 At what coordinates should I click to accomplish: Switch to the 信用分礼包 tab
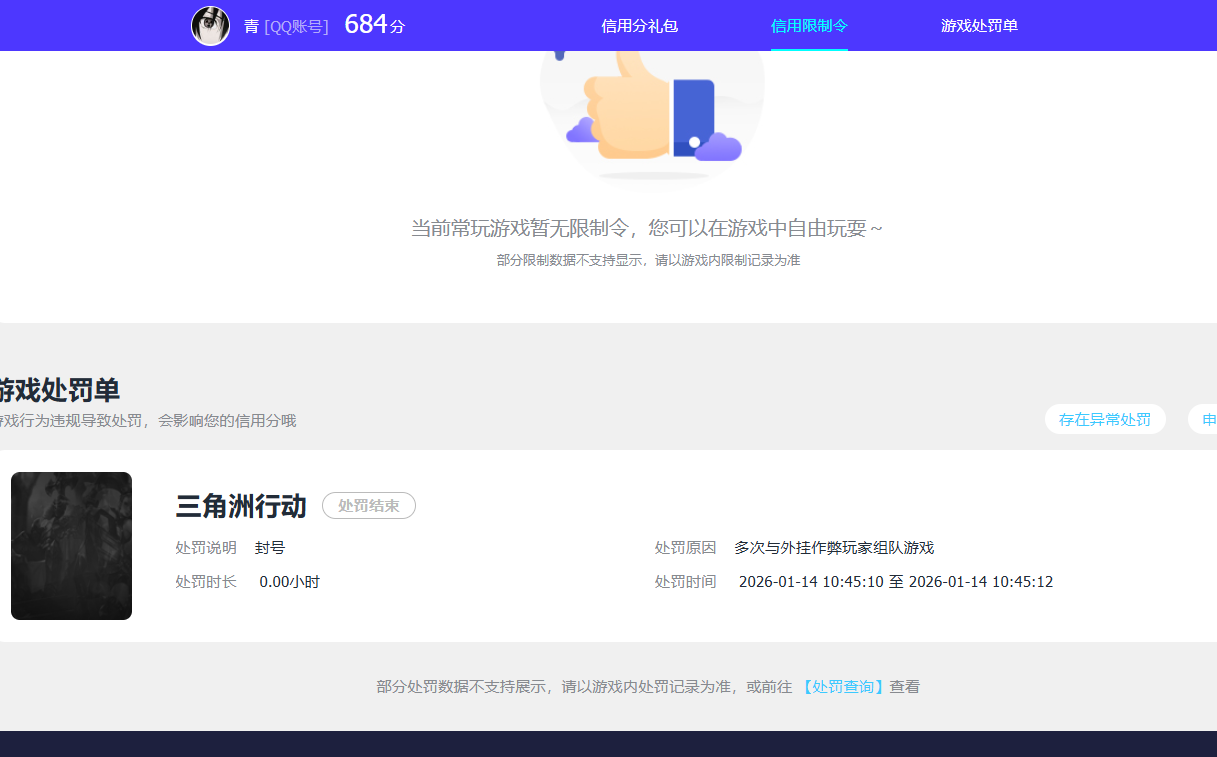click(638, 25)
